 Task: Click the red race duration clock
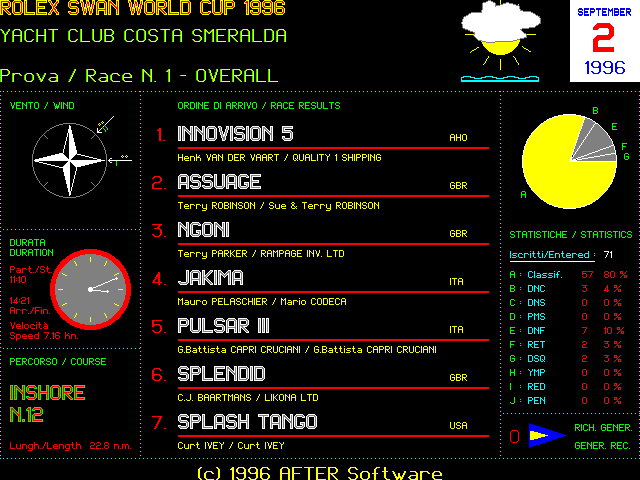click(90, 289)
